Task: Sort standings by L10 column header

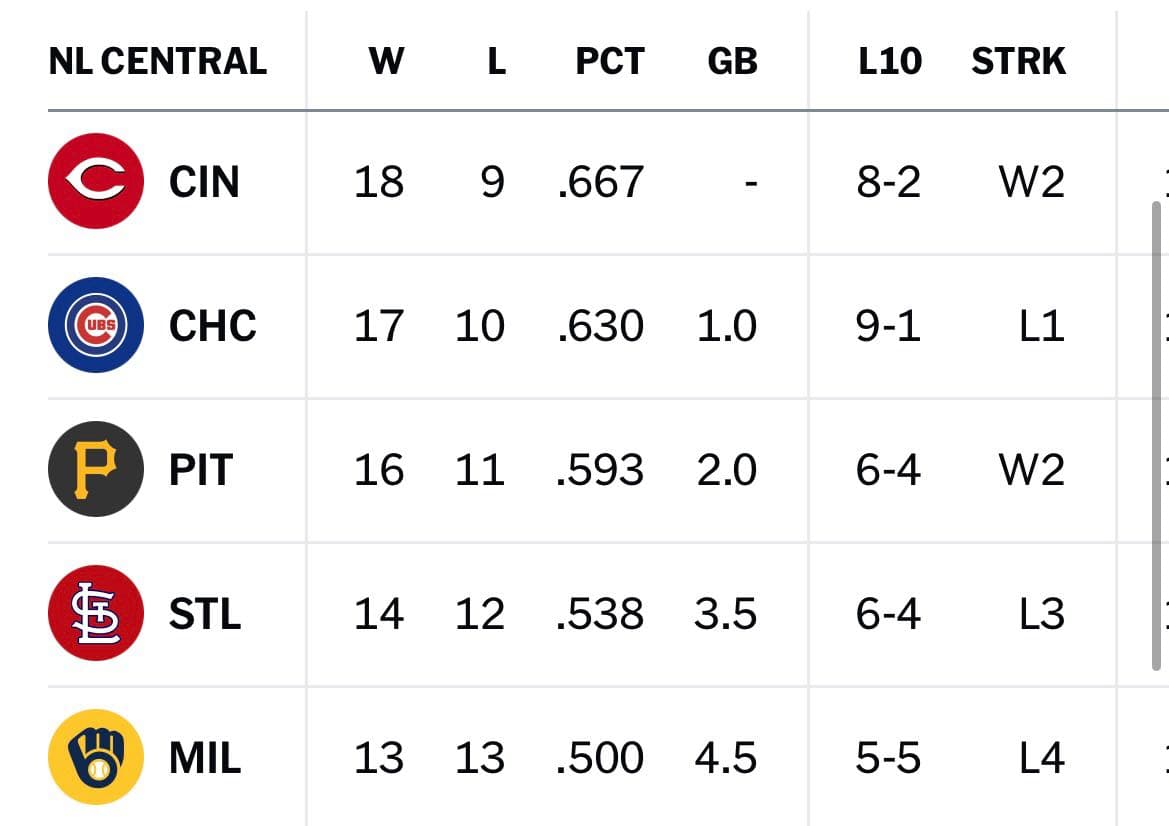Action: pyautogui.click(x=889, y=61)
